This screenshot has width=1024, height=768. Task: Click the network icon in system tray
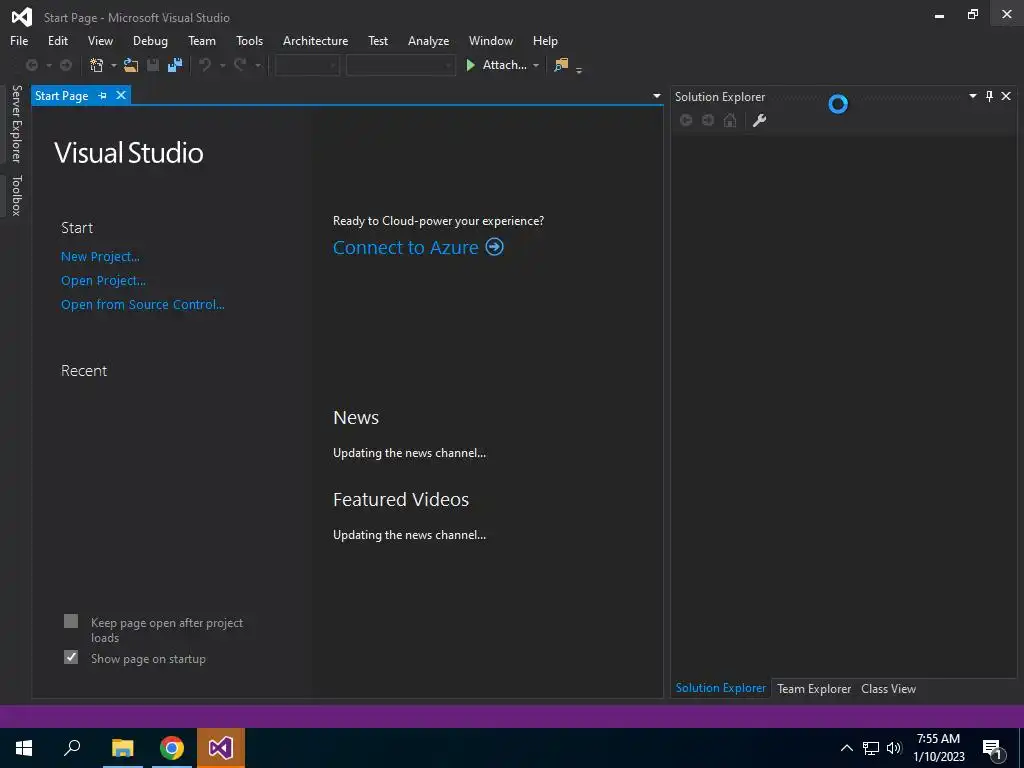tap(871, 748)
